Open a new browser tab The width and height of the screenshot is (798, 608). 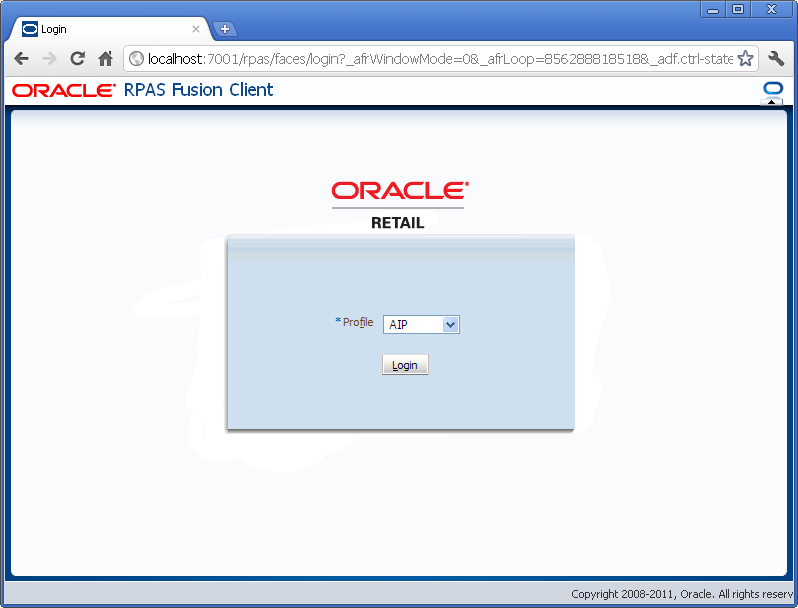(224, 30)
